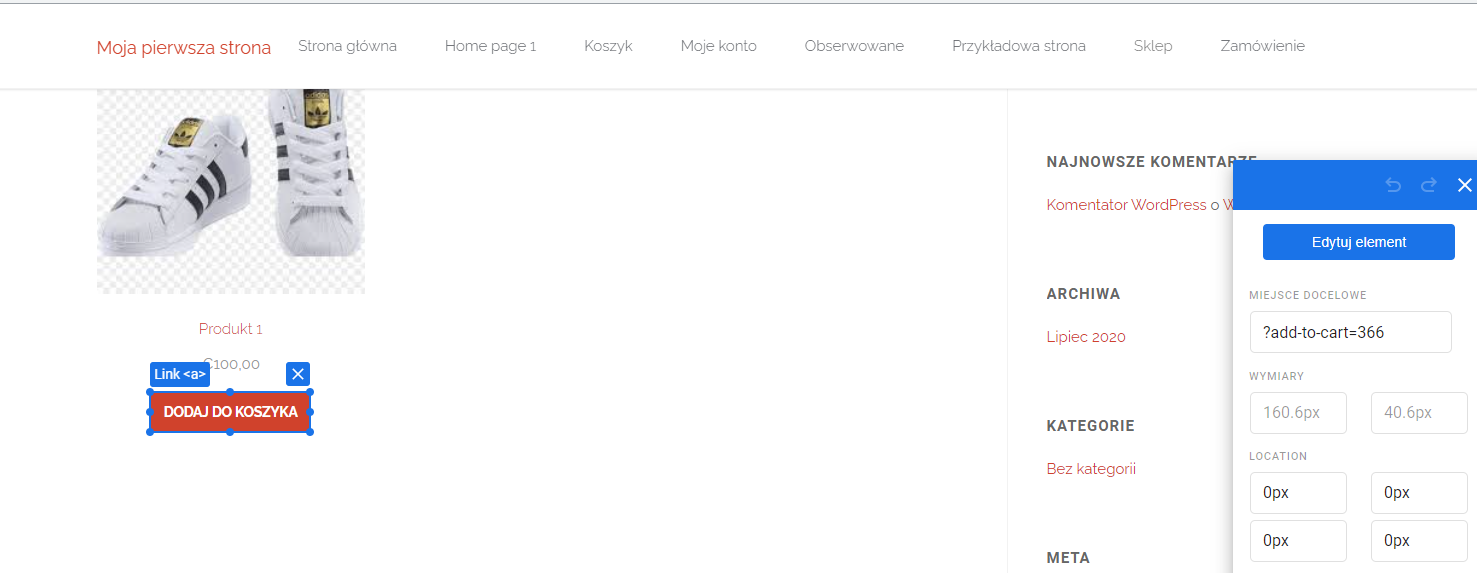This screenshot has width=1477, height=573.
Task: Open the Produkt 1 product link
Action: pyautogui.click(x=230, y=329)
